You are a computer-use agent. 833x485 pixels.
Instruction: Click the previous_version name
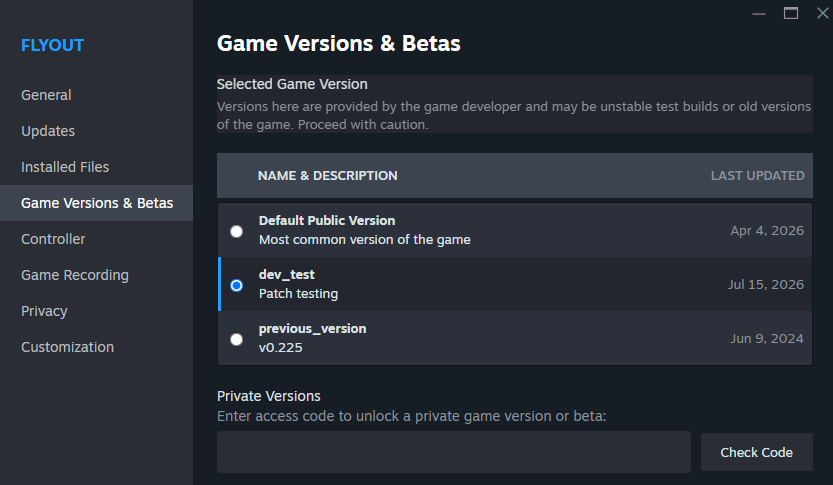tap(312, 329)
